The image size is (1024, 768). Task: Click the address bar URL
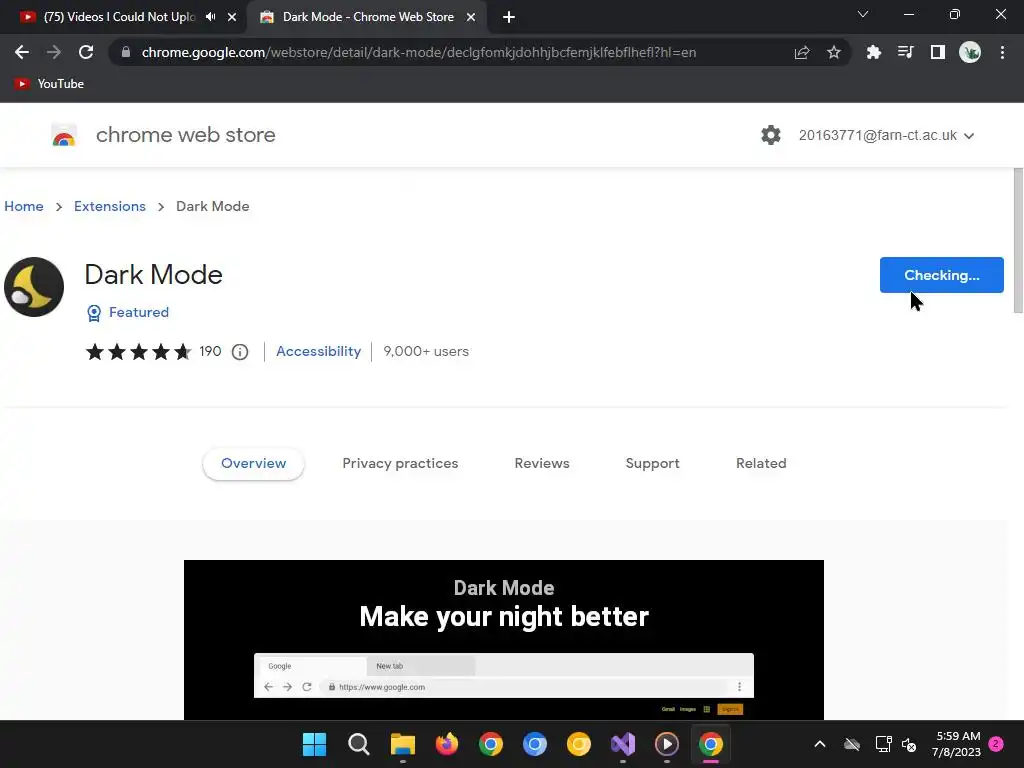(x=419, y=52)
